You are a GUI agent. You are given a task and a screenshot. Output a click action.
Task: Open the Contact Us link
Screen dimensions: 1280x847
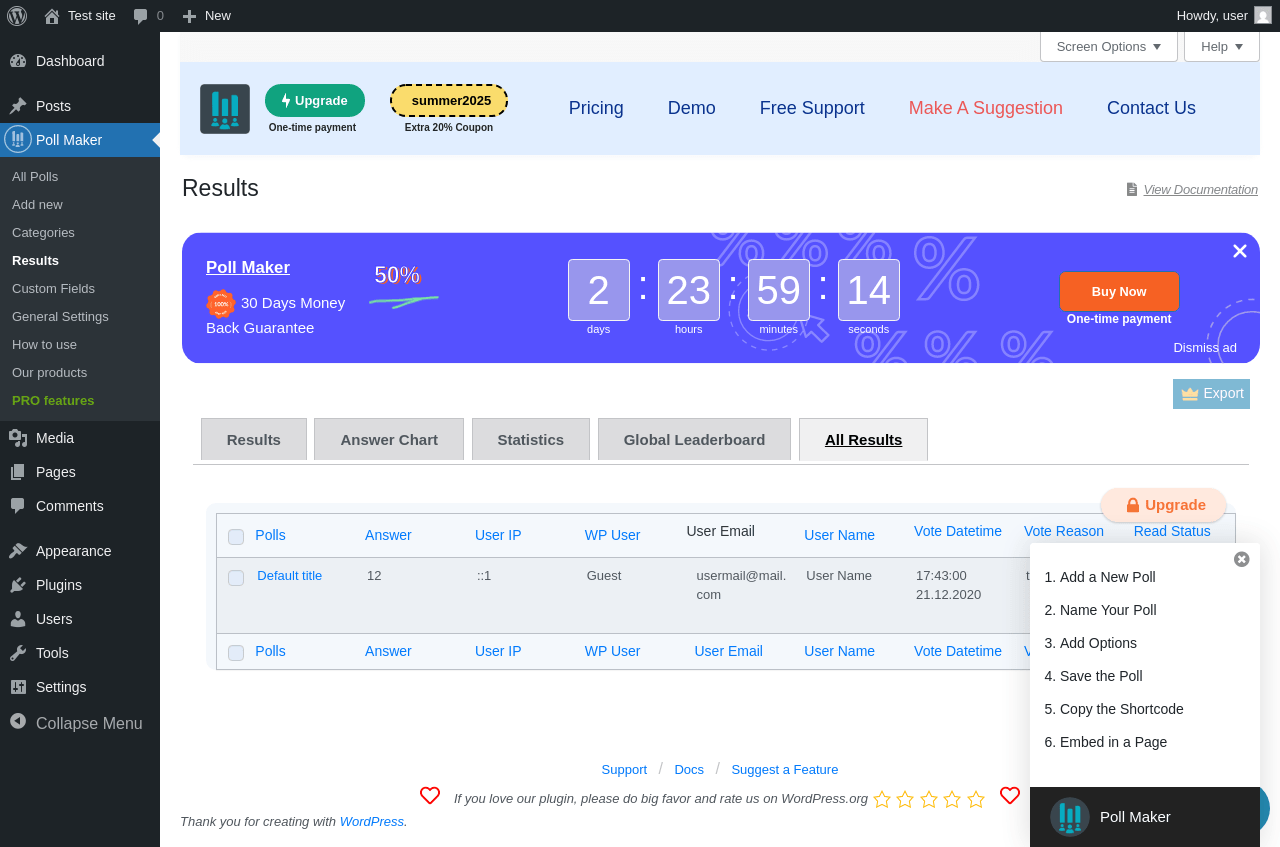coord(1151,108)
